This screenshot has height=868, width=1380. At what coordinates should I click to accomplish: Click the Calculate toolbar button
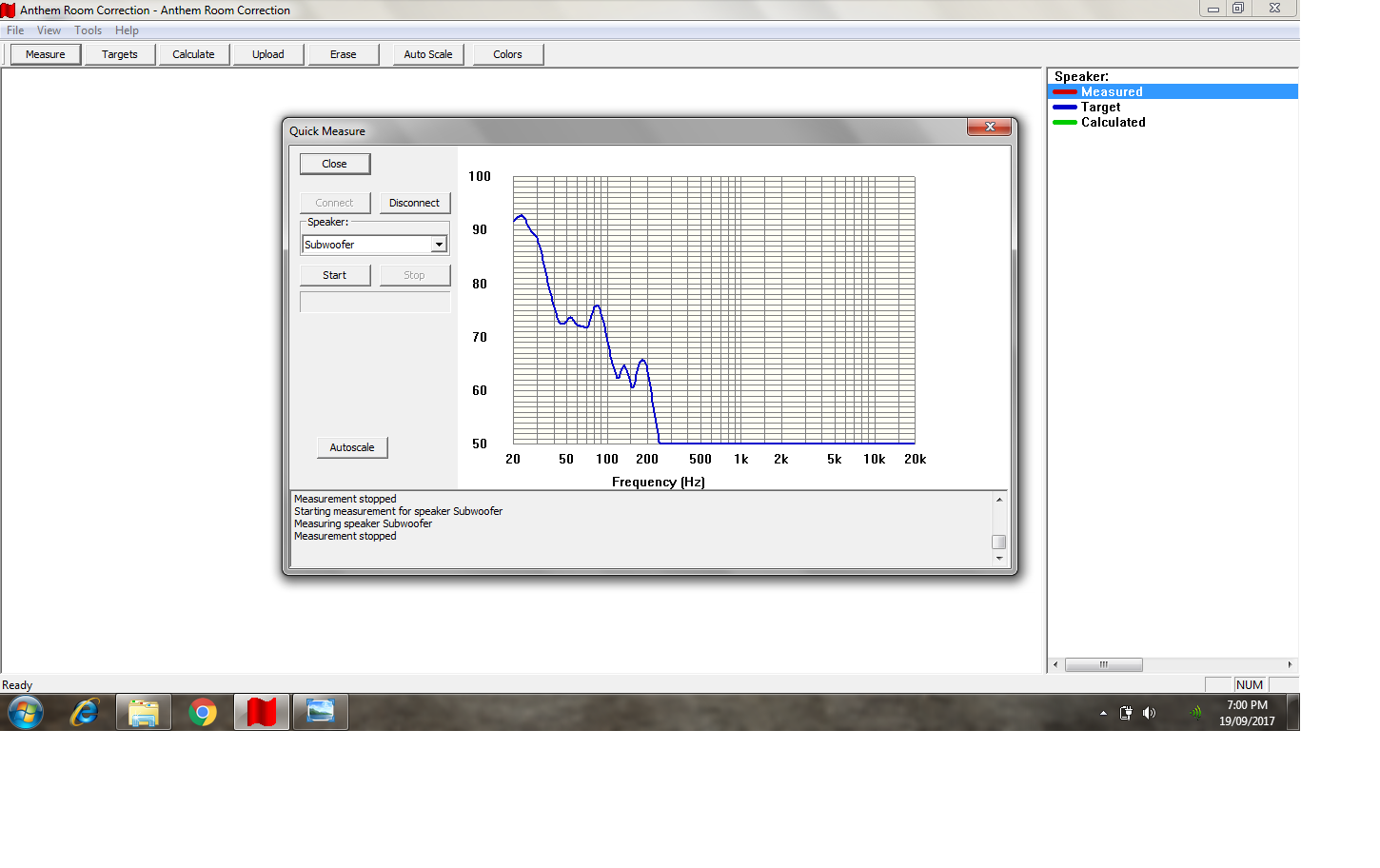tap(193, 54)
